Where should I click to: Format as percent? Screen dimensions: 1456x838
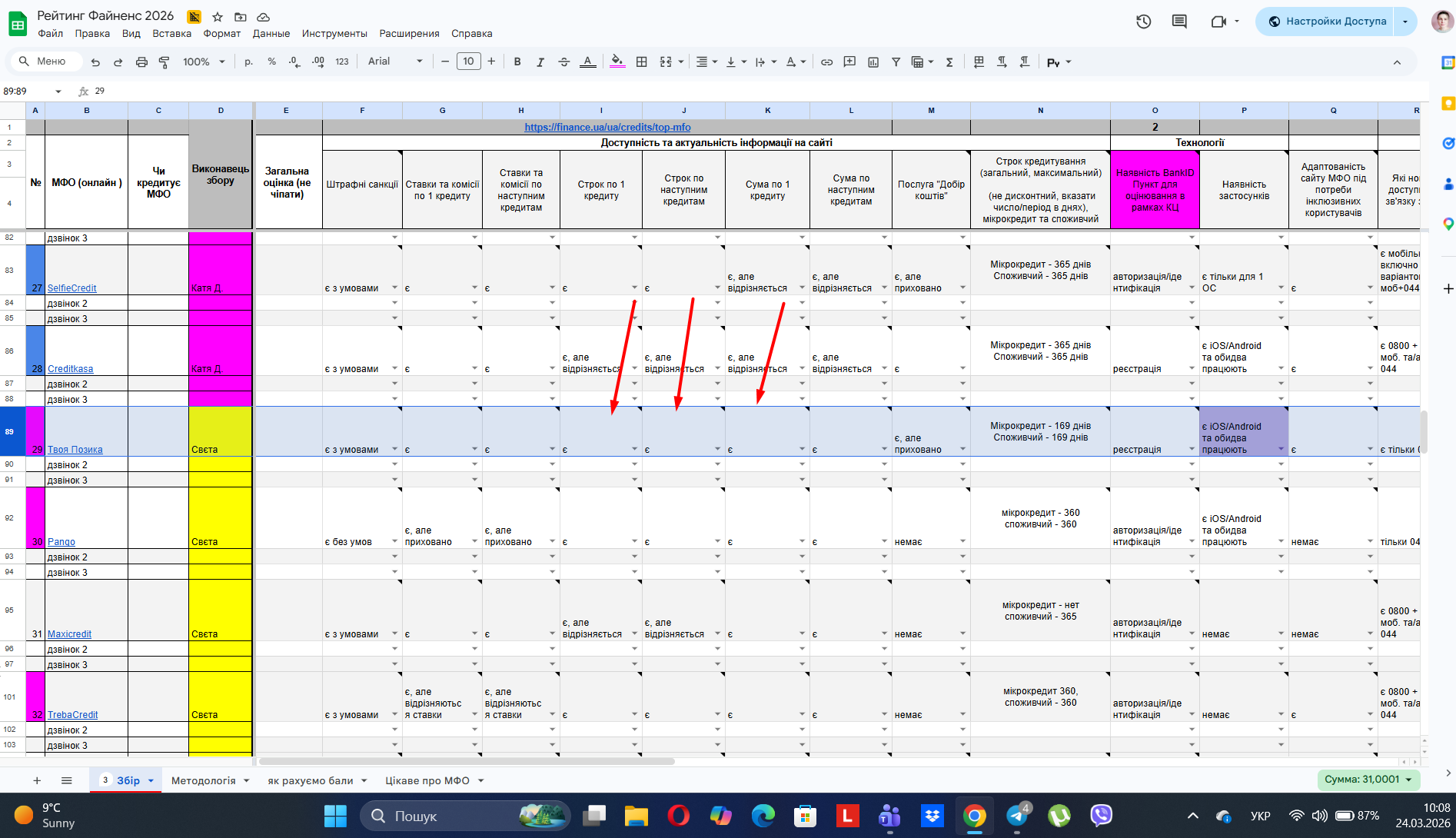pyautogui.click(x=271, y=62)
